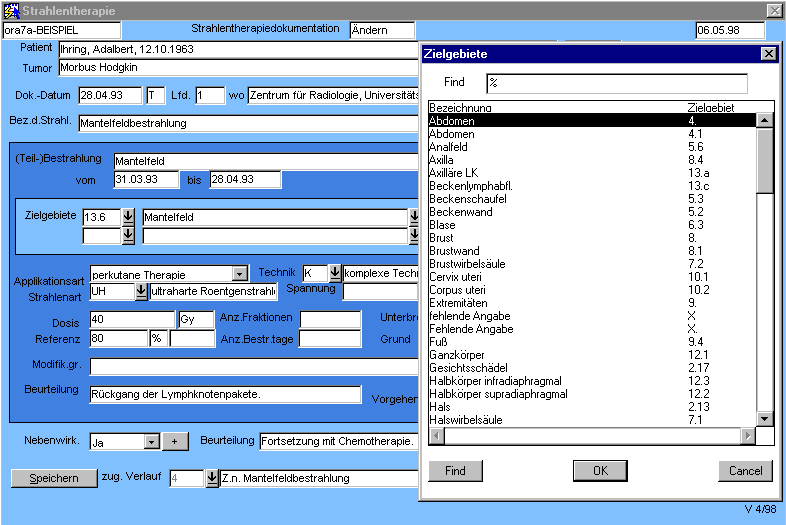This screenshot has height=525, width=786.
Task: Expand the Applikationsart perkutane Therapie dropdown
Action: coord(239,273)
